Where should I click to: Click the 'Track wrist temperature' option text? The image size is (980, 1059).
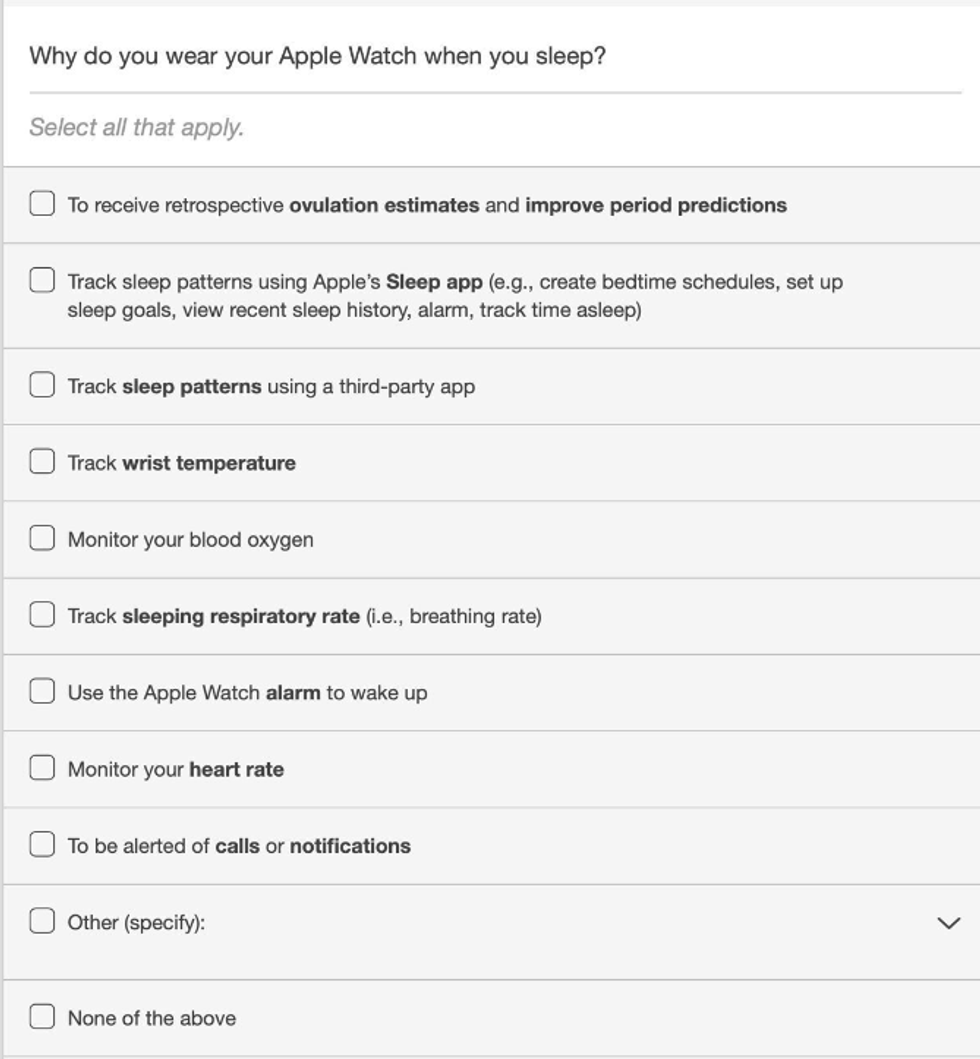pos(181,463)
